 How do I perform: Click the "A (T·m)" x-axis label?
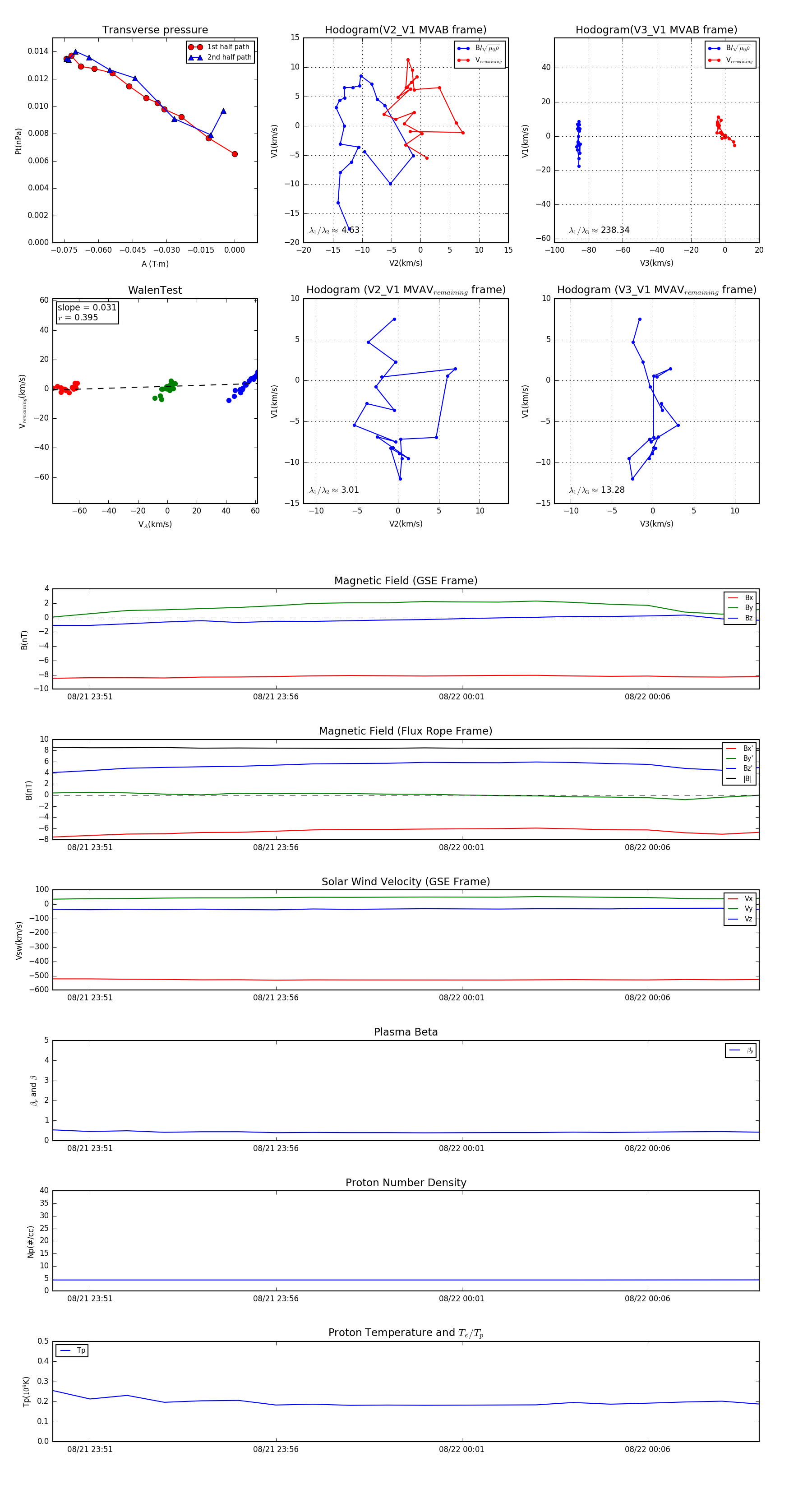coord(155,264)
